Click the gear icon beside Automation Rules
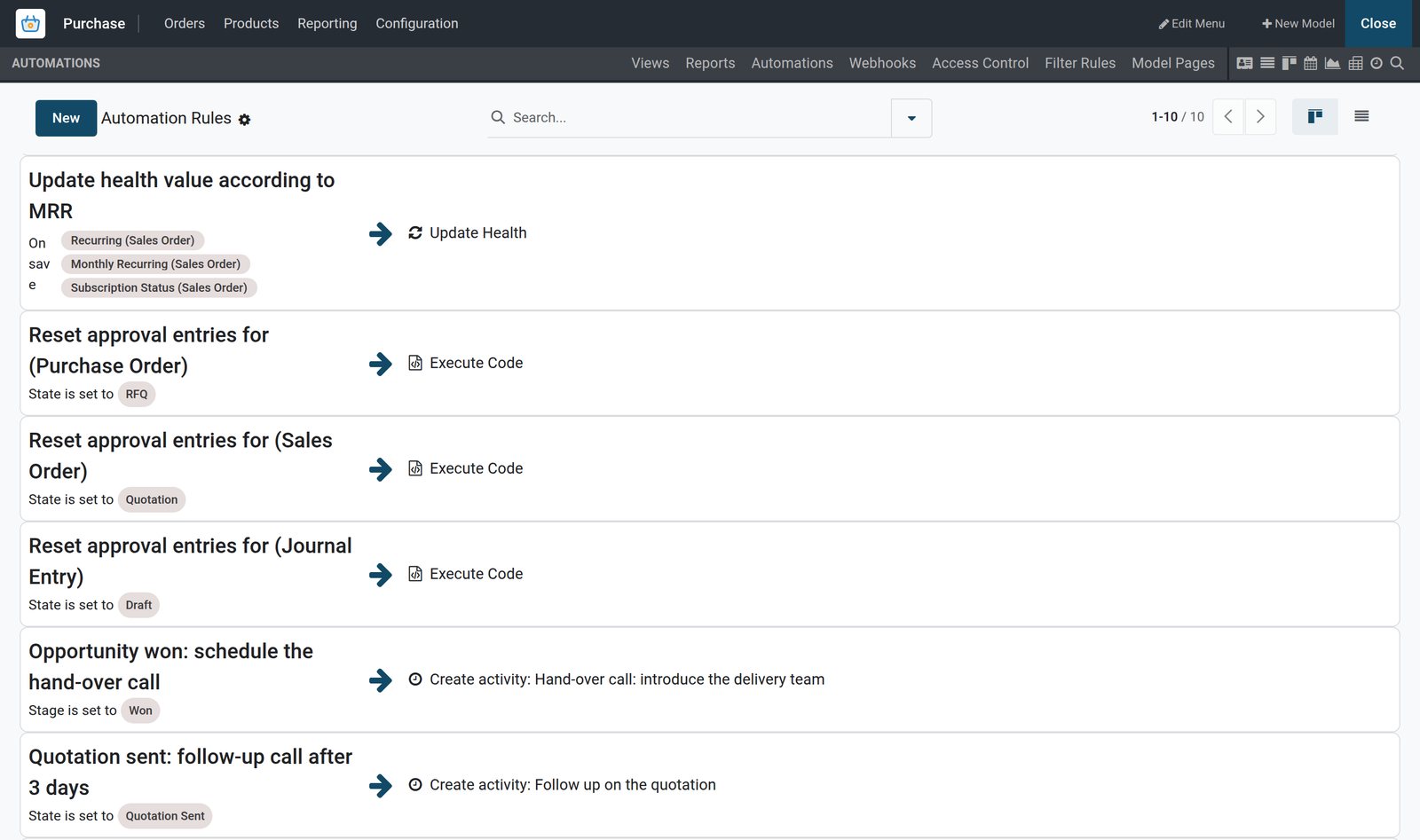Image resolution: width=1420 pixels, height=840 pixels. (244, 120)
